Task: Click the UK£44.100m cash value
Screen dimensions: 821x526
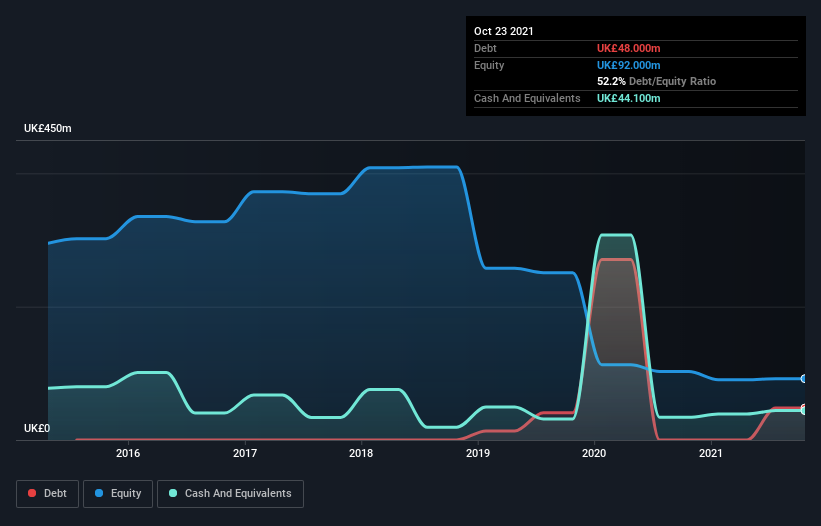Action: coord(629,98)
